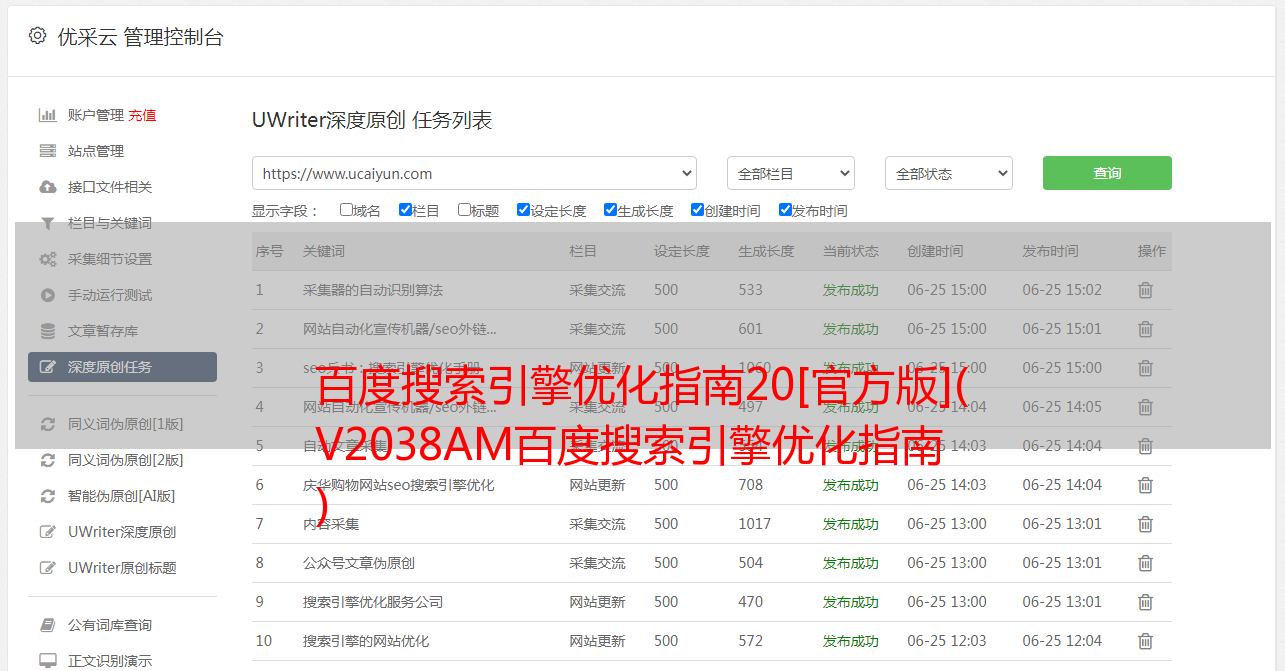Delete row 2 task with trash icon
The image size is (1285, 671).
pyautogui.click(x=1145, y=329)
